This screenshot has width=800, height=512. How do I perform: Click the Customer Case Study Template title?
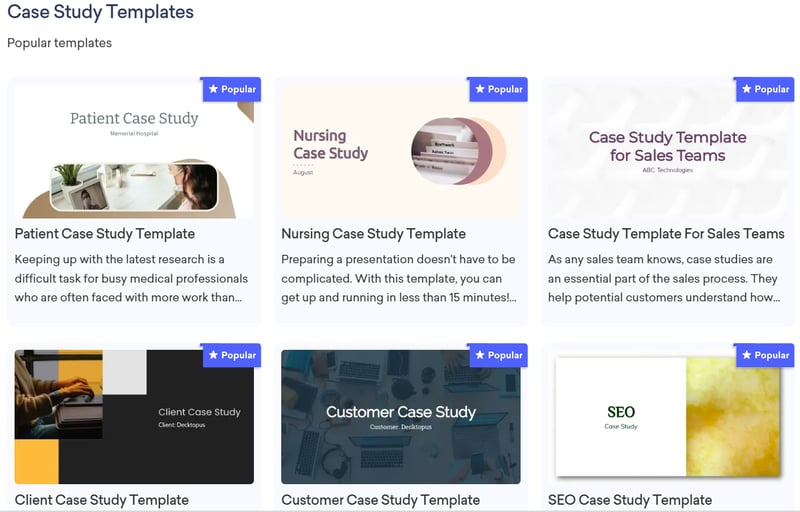point(380,500)
